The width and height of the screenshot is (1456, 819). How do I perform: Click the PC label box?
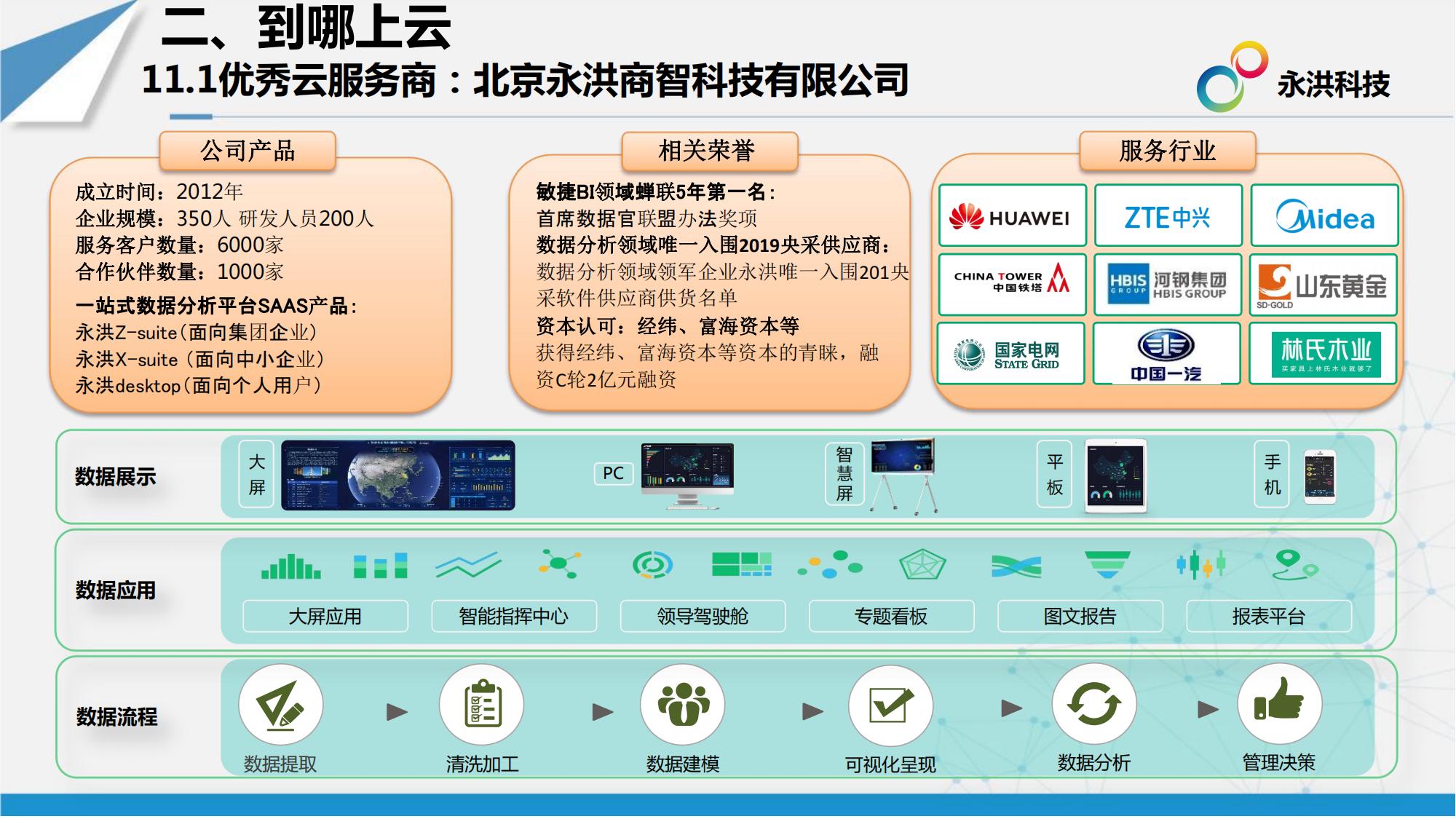(614, 473)
